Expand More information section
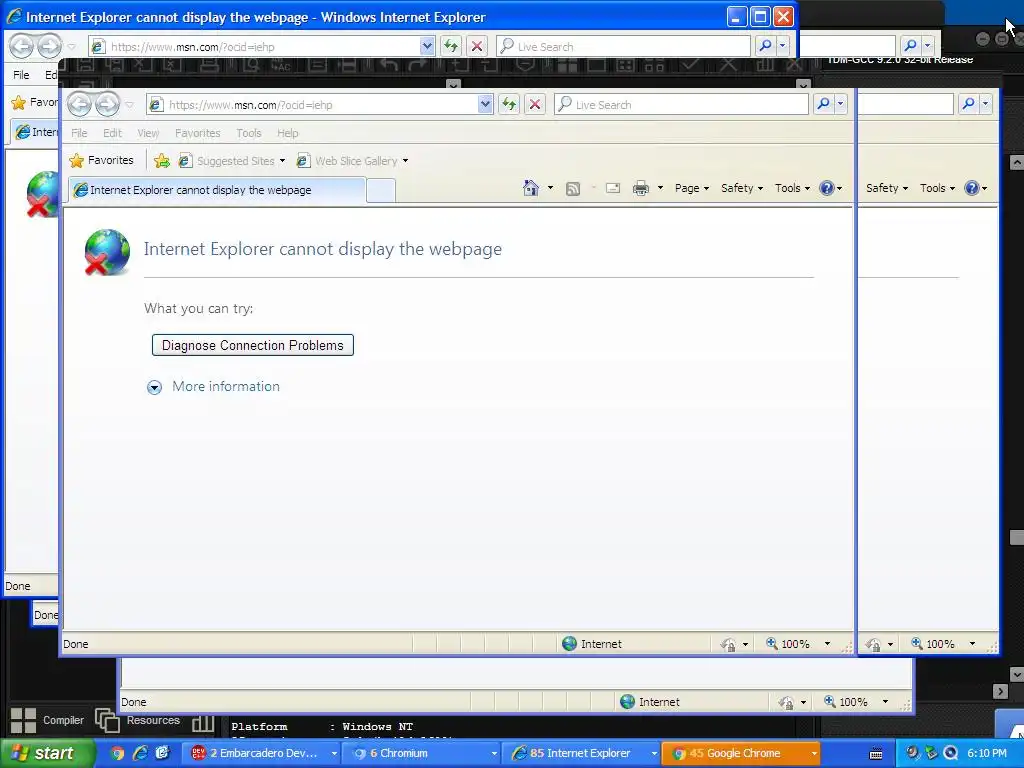The height and width of the screenshot is (768, 1024). 154,387
